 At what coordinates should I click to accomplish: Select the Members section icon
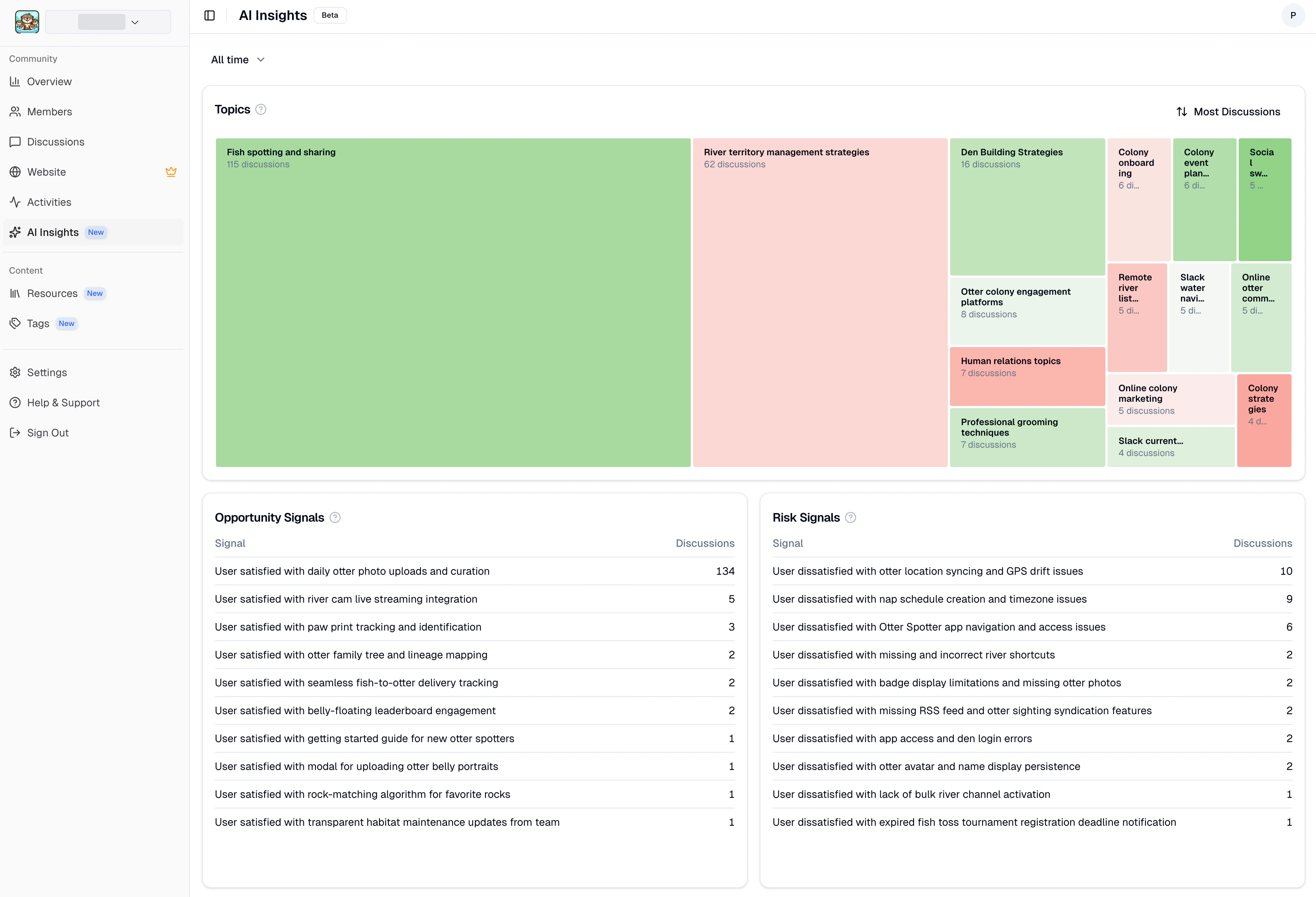pos(15,112)
